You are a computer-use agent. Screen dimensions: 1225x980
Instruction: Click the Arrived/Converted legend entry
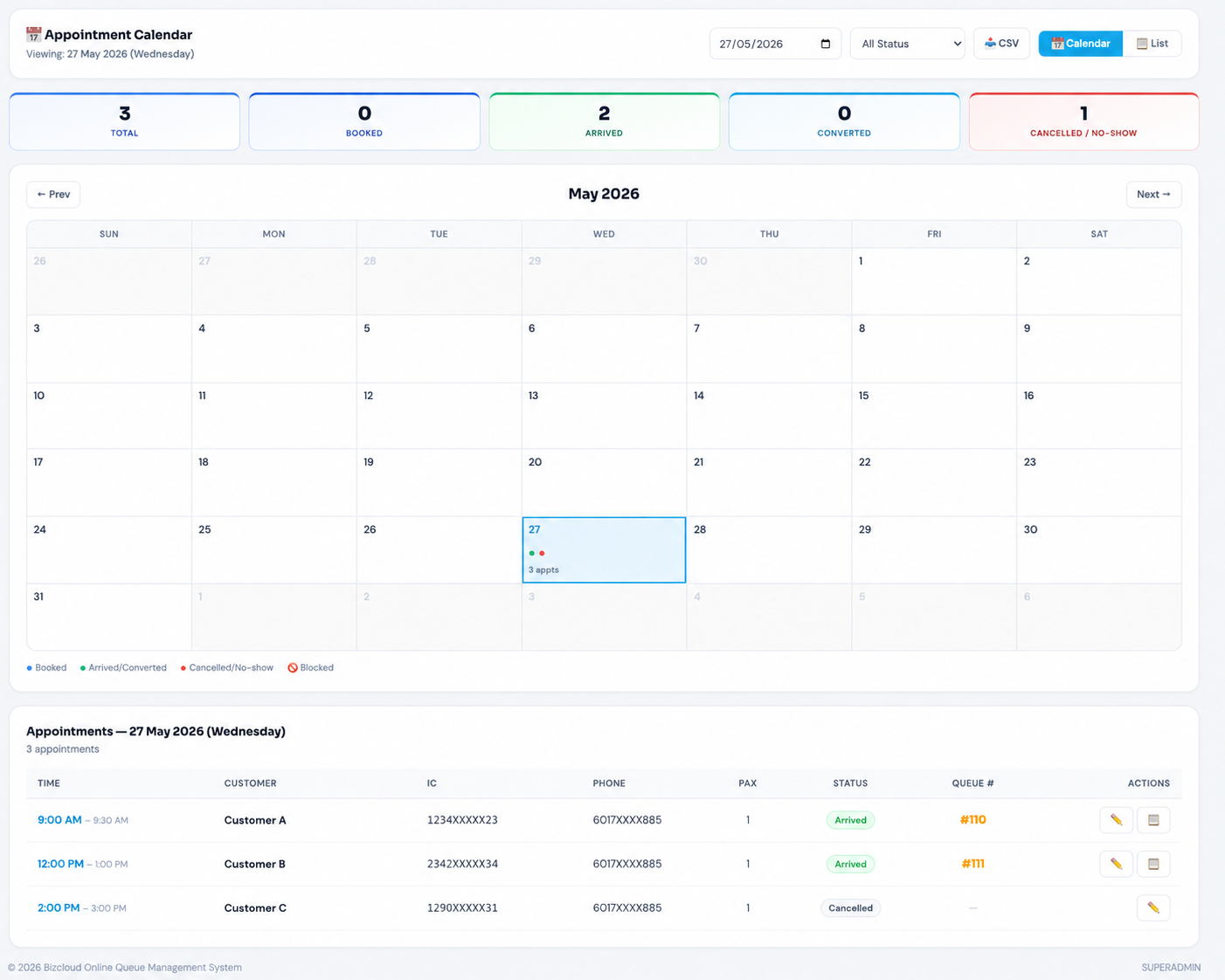tap(123, 667)
